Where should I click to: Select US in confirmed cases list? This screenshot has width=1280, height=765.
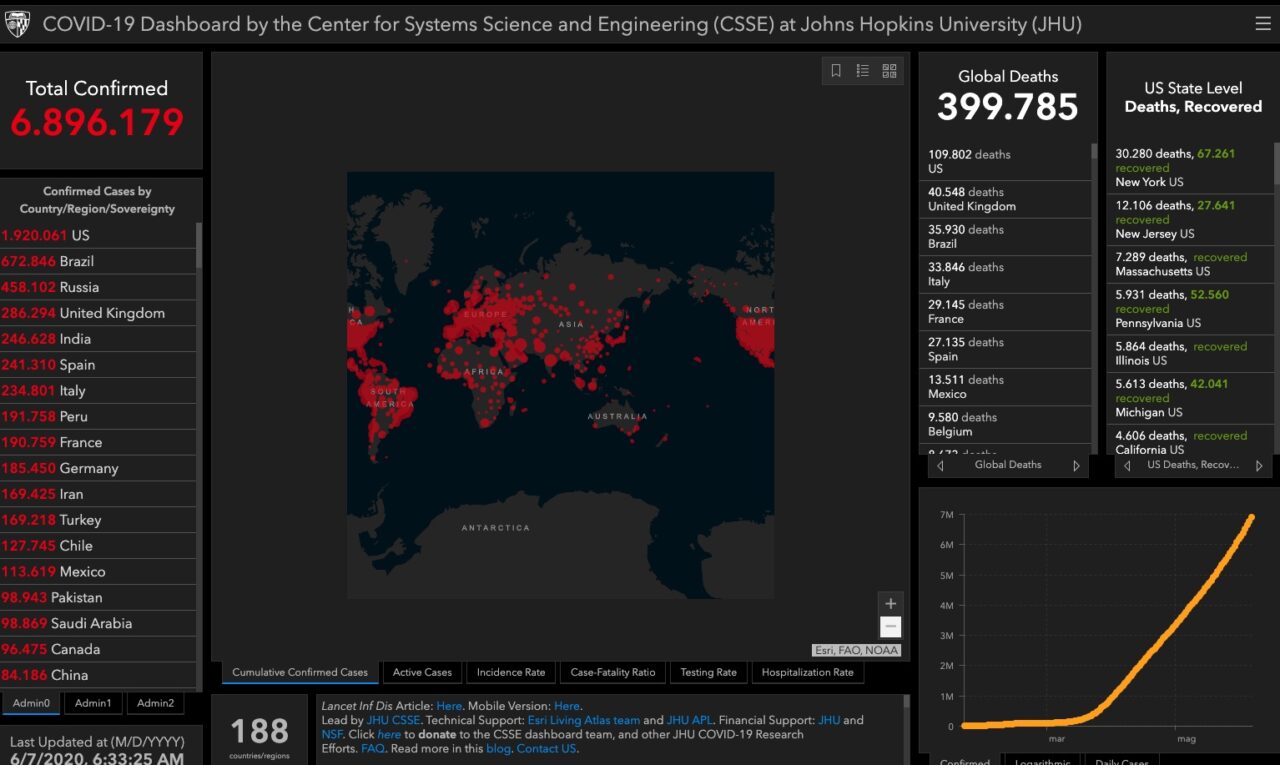coord(98,236)
